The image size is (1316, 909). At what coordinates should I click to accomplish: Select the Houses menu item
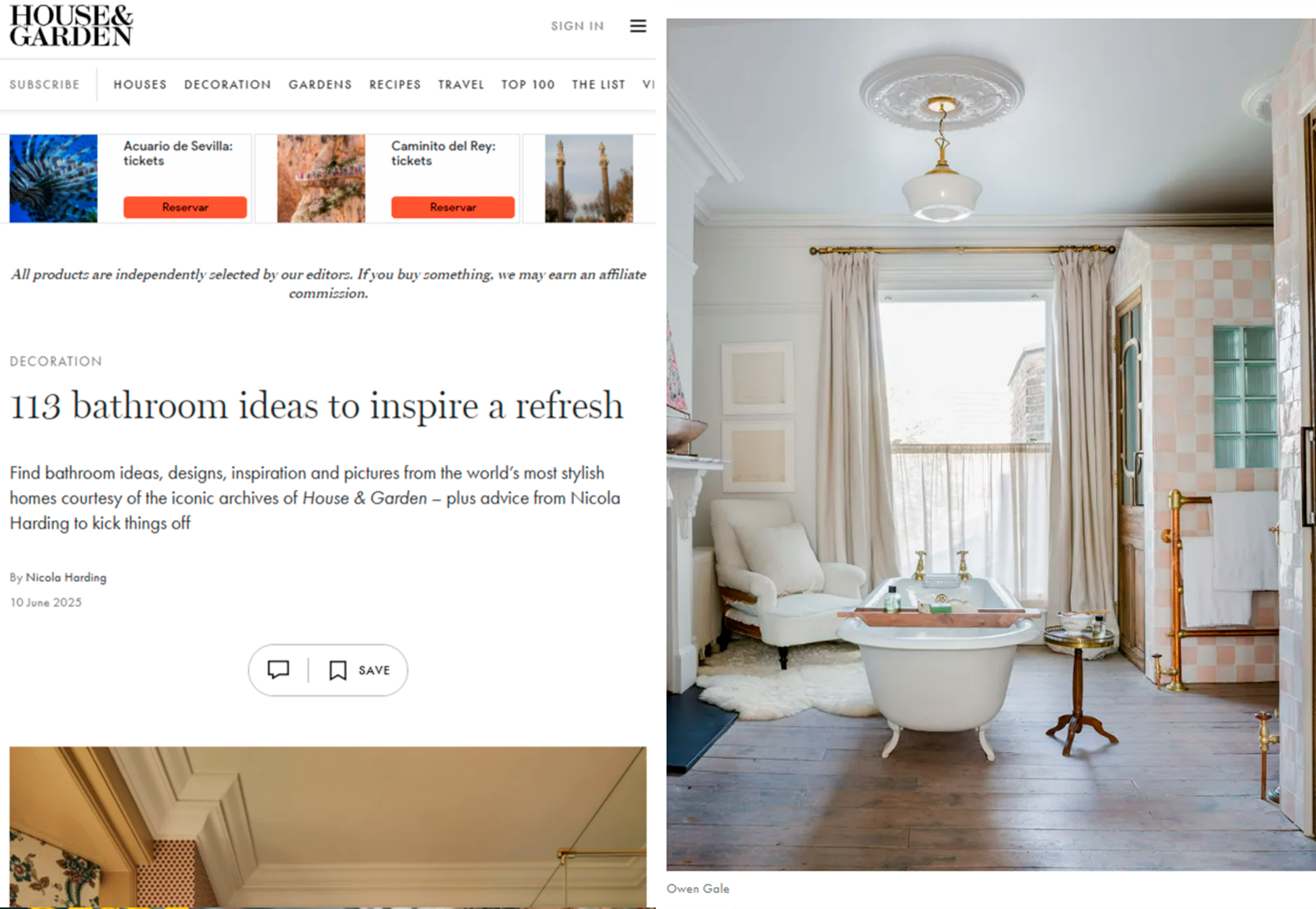click(x=140, y=84)
